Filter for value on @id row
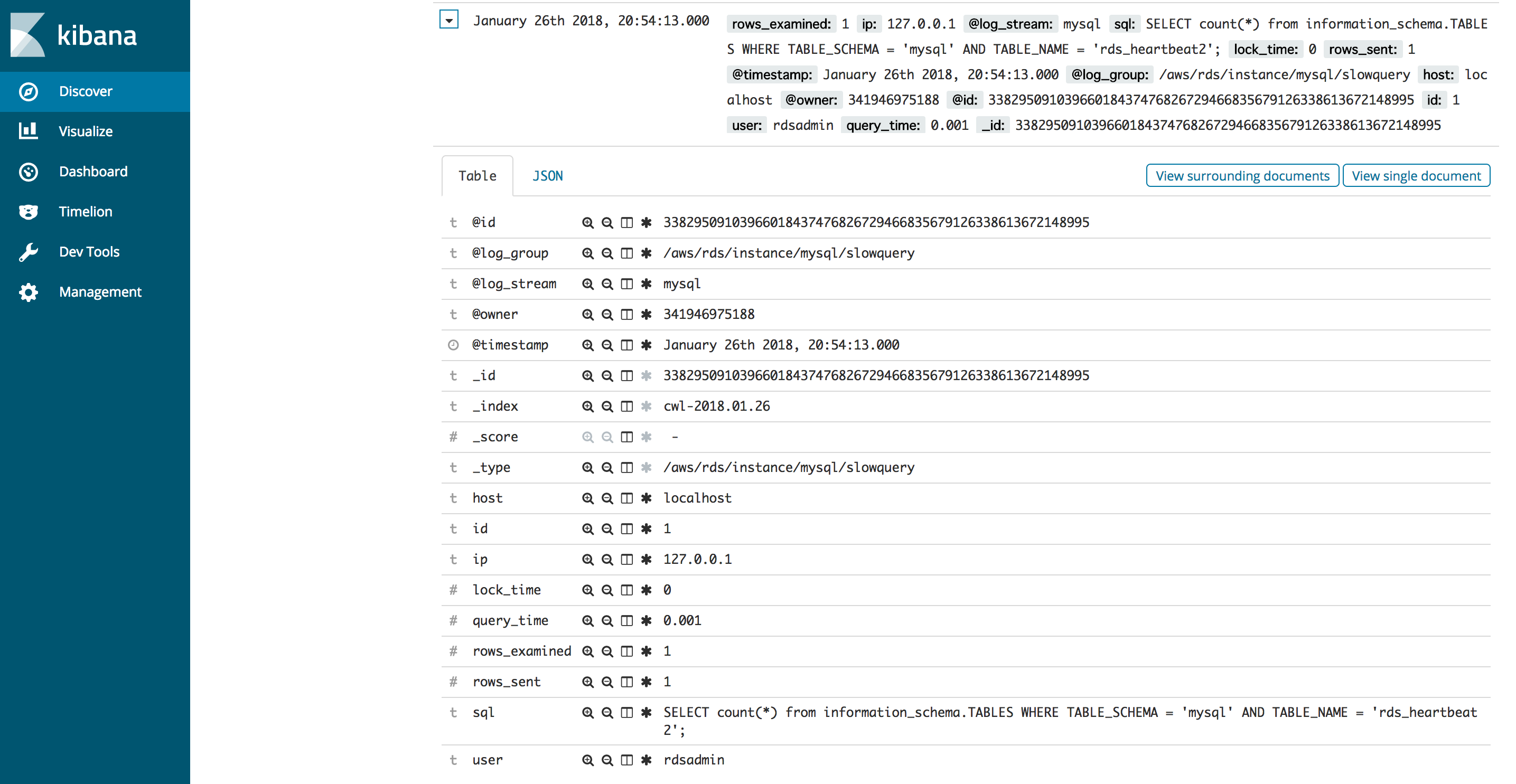 (587, 222)
